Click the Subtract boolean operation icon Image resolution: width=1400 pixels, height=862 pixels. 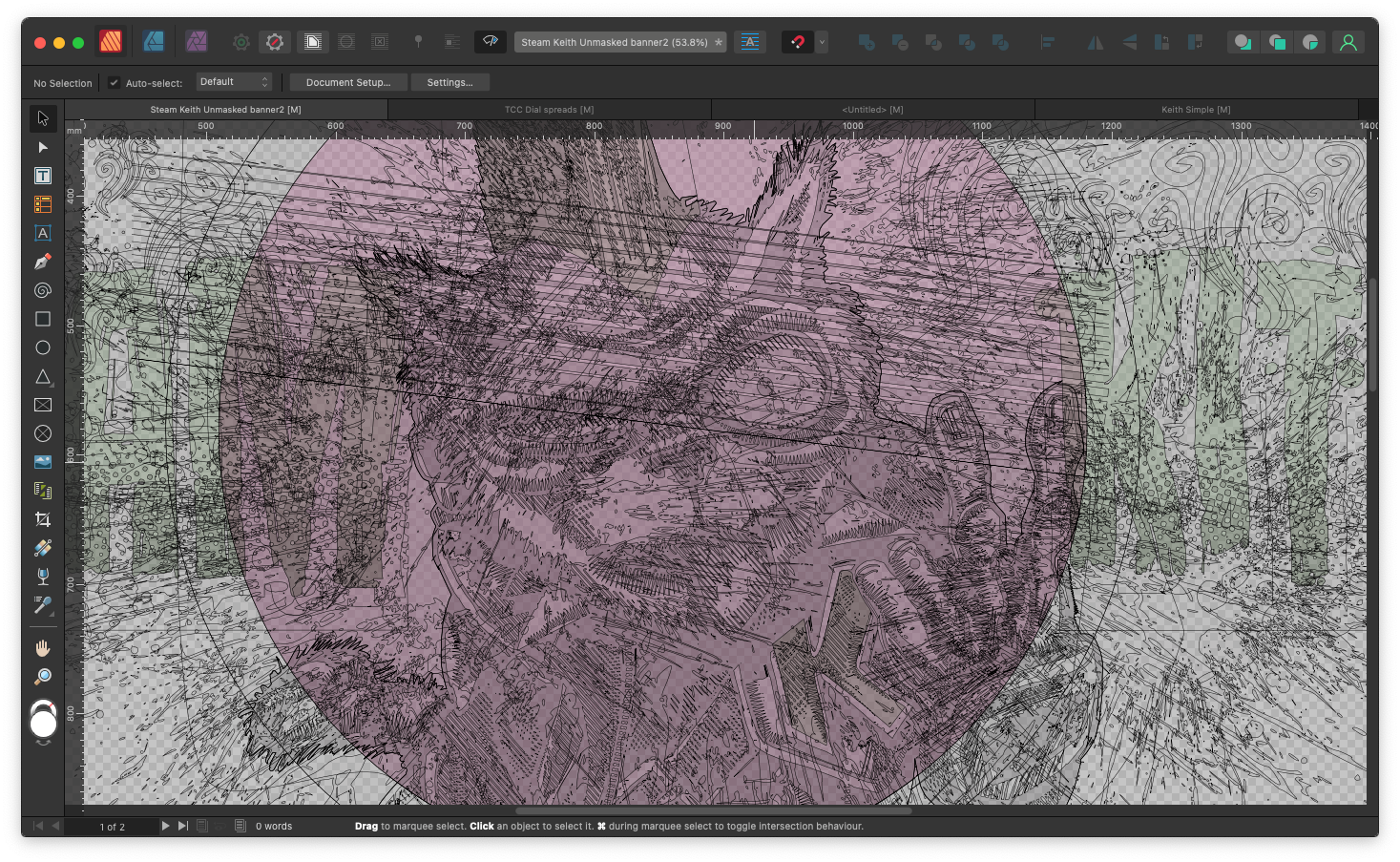click(900, 42)
